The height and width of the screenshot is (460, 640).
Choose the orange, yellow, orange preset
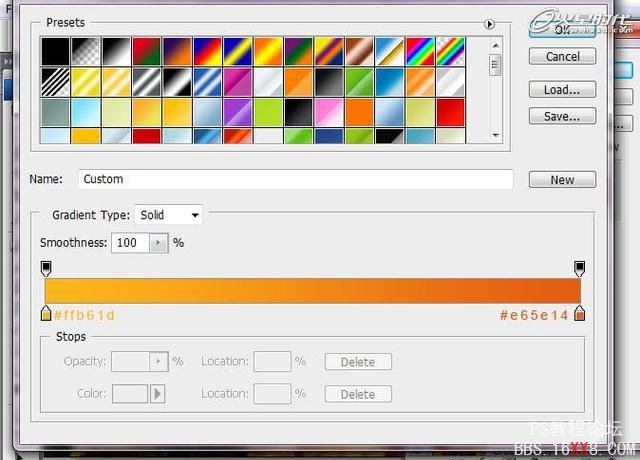pos(268,51)
